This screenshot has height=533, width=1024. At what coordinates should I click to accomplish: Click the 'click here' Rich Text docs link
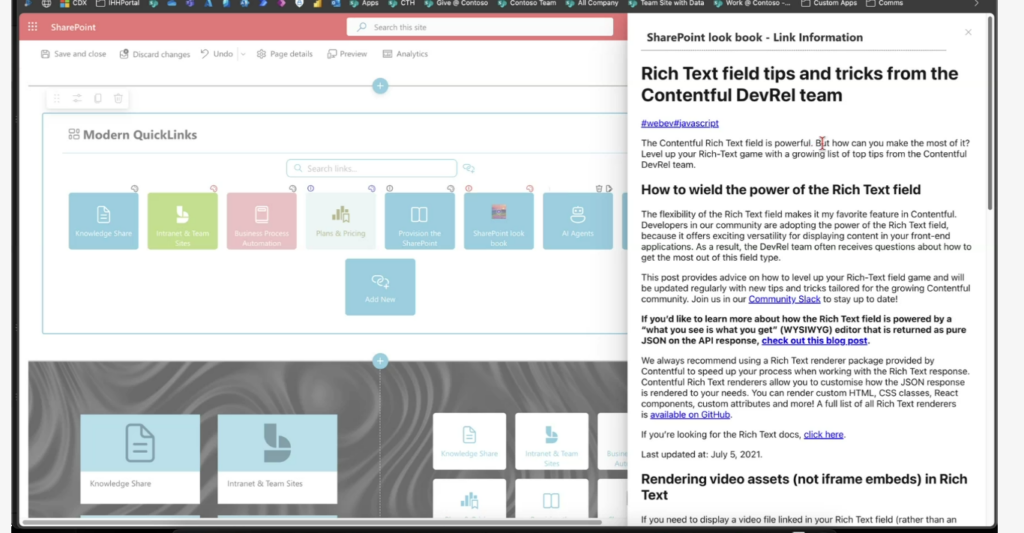[x=824, y=434]
